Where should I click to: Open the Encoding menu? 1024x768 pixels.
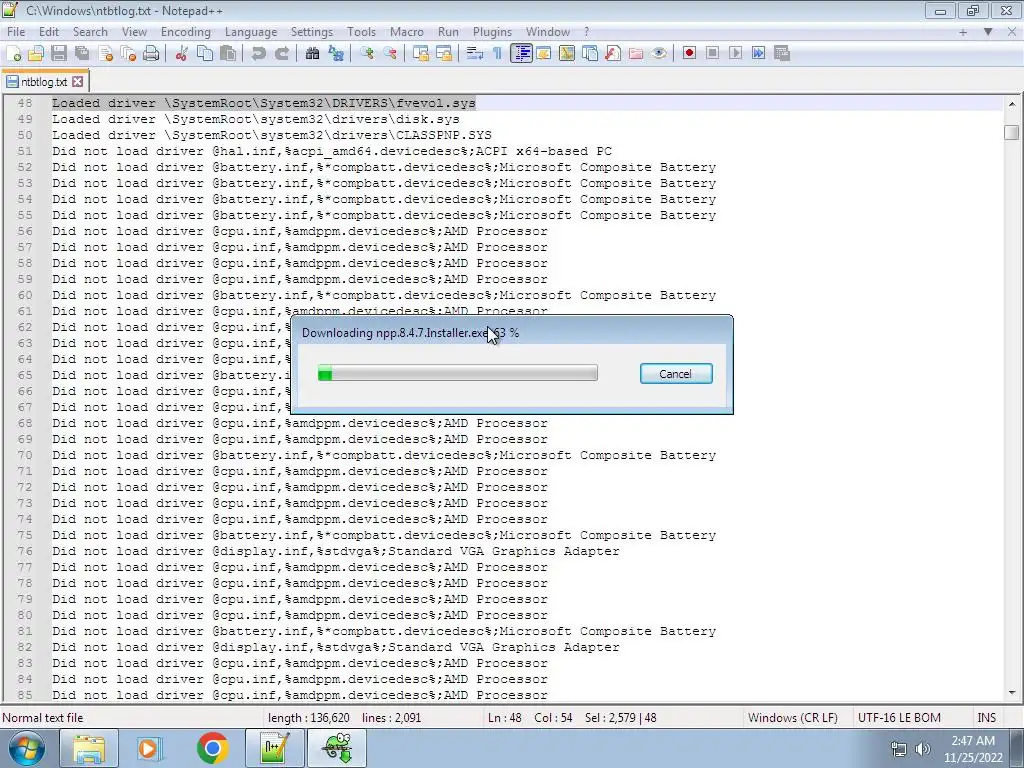click(x=185, y=32)
